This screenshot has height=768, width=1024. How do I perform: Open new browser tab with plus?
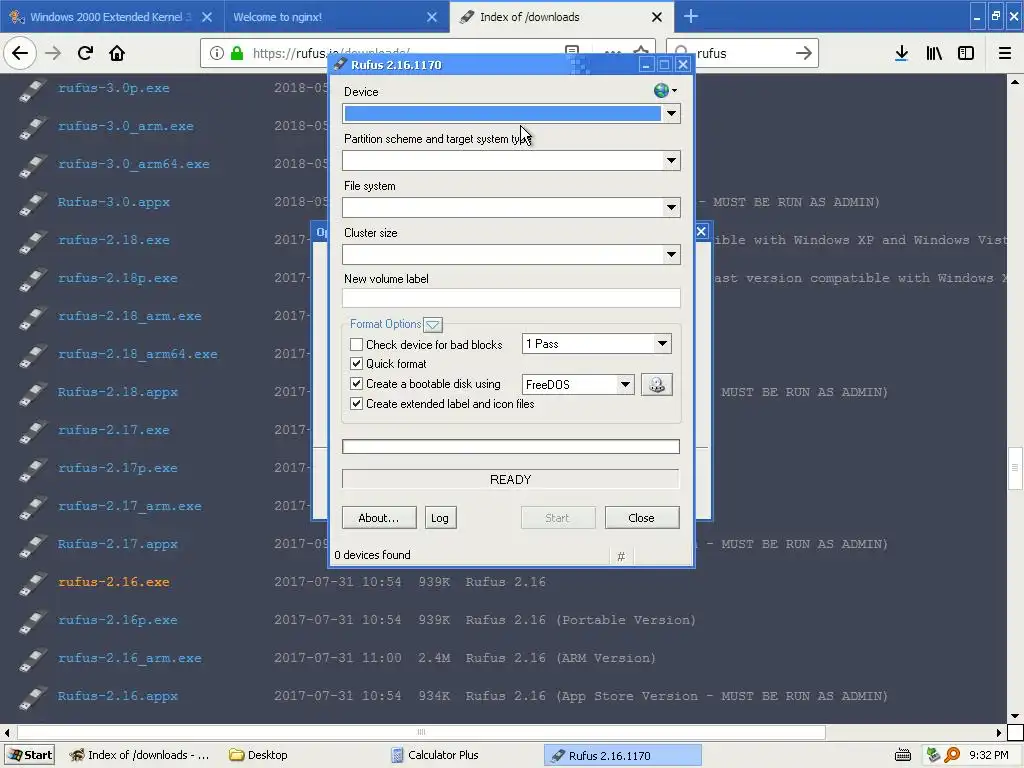pos(691,17)
